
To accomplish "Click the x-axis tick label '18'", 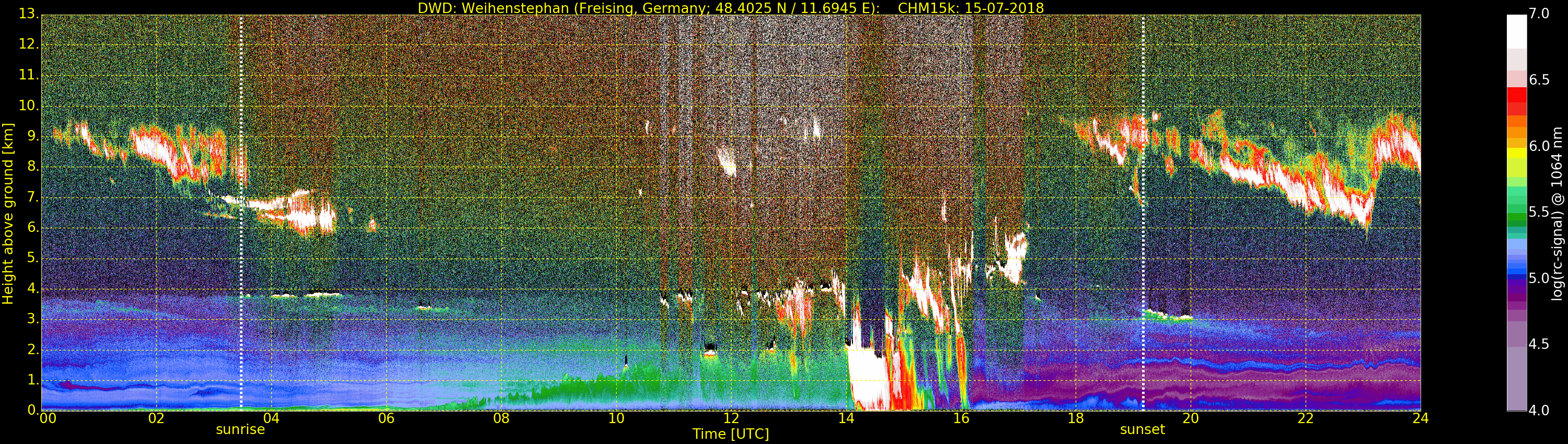I will (1076, 418).
